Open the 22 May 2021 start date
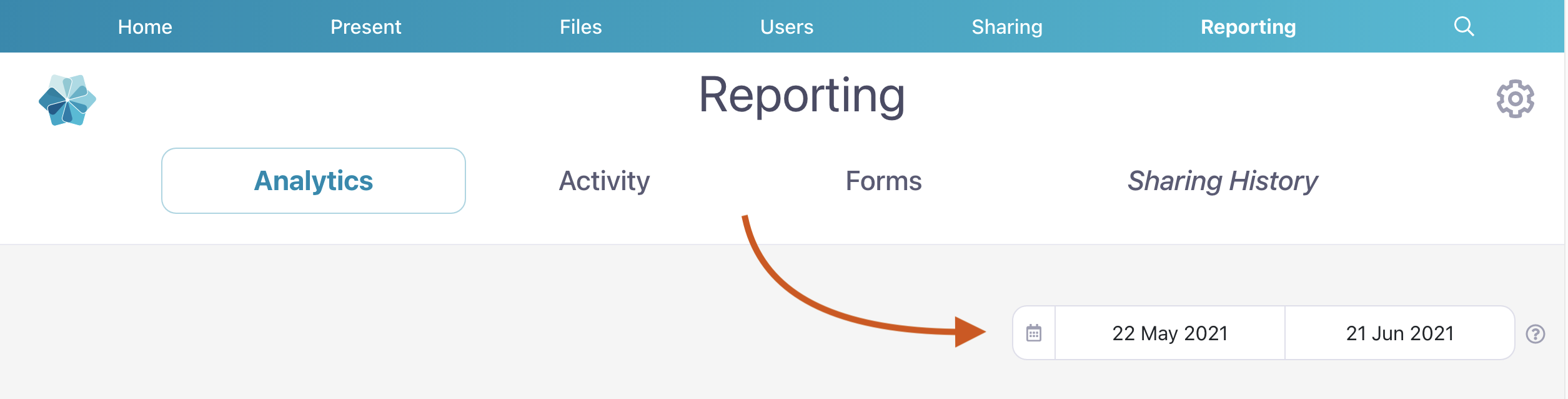1568x399 pixels. (x=1169, y=333)
